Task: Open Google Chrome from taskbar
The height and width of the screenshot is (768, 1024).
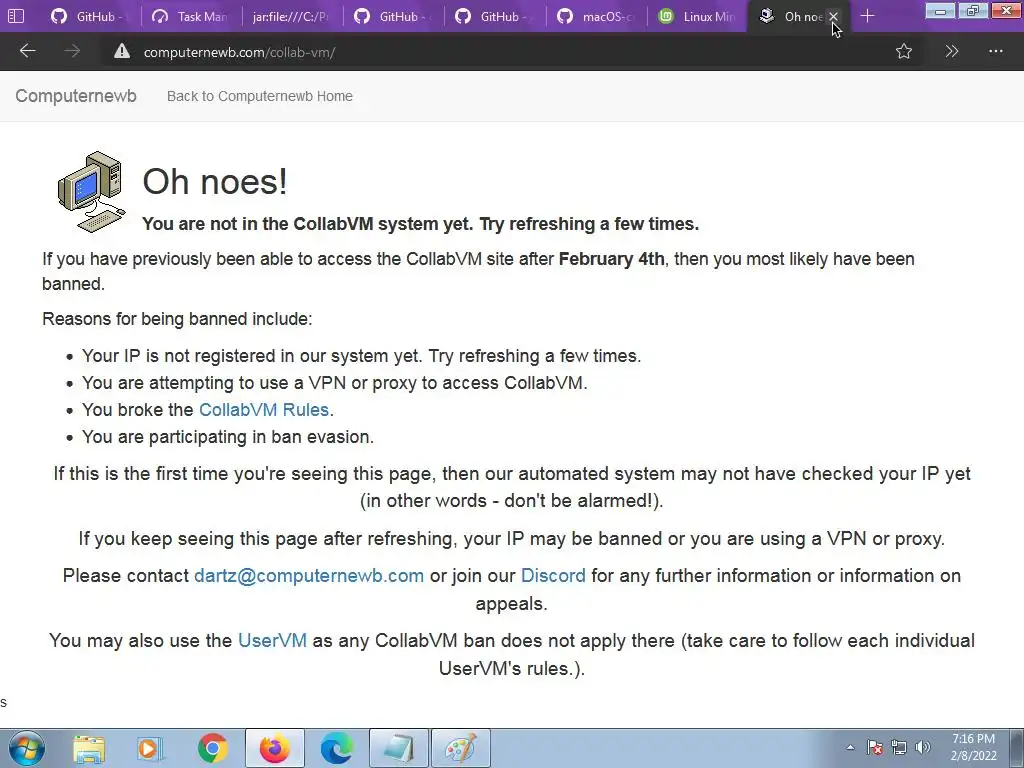Action: click(x=212, y=748)
